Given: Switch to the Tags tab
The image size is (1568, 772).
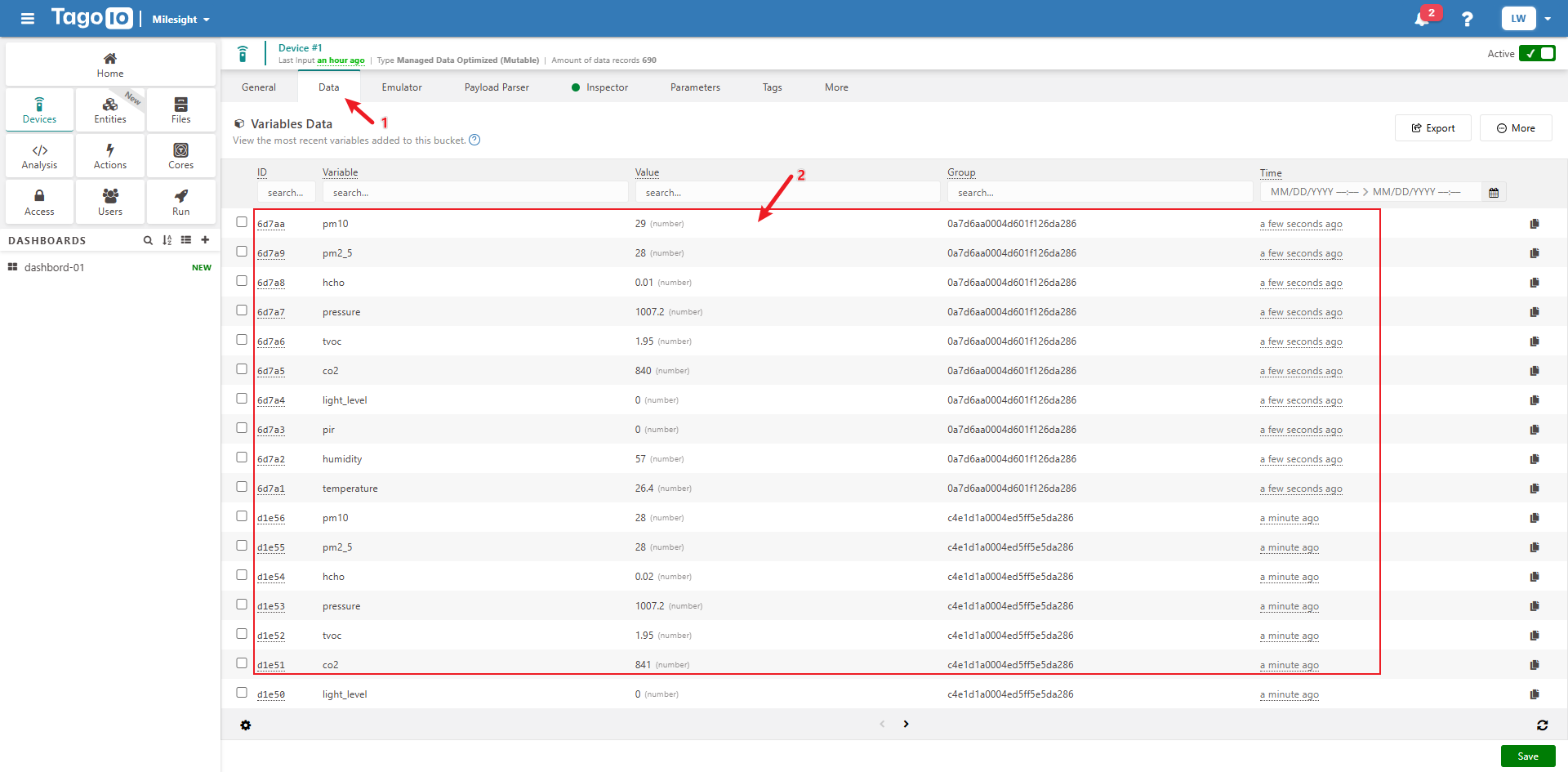Looking at the screenshot, I should tap(773, 87).
